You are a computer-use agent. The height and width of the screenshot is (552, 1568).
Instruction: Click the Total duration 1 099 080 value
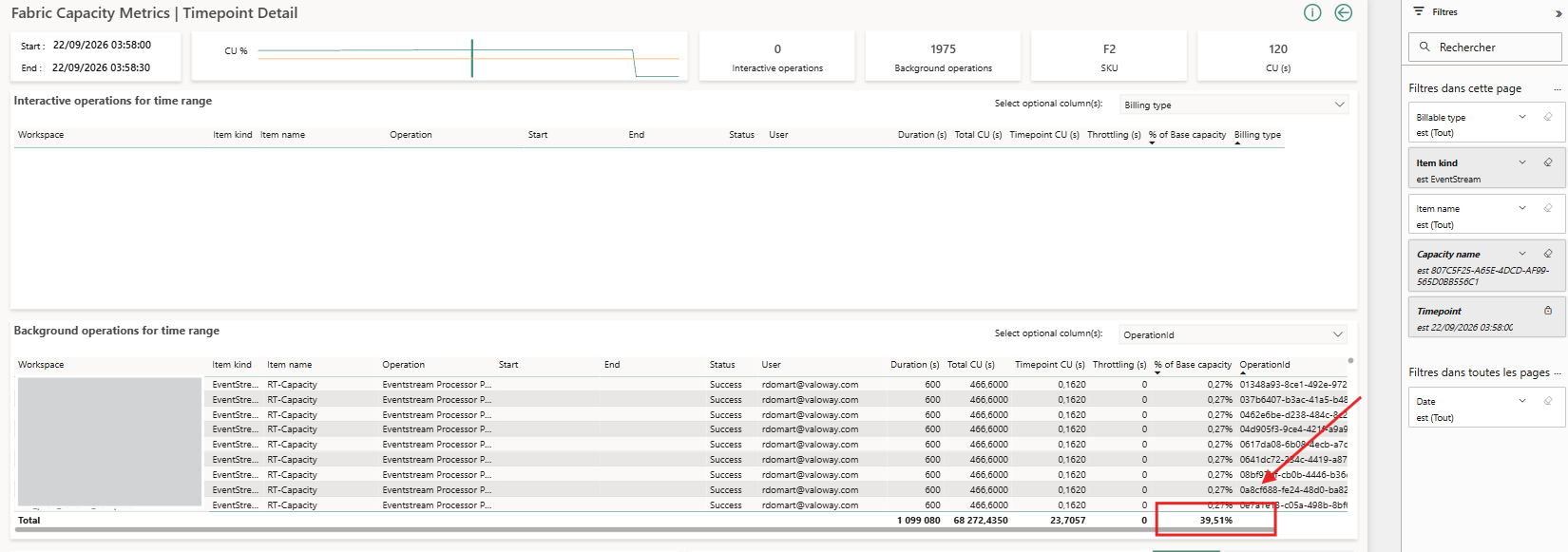(x=918, y=521)
